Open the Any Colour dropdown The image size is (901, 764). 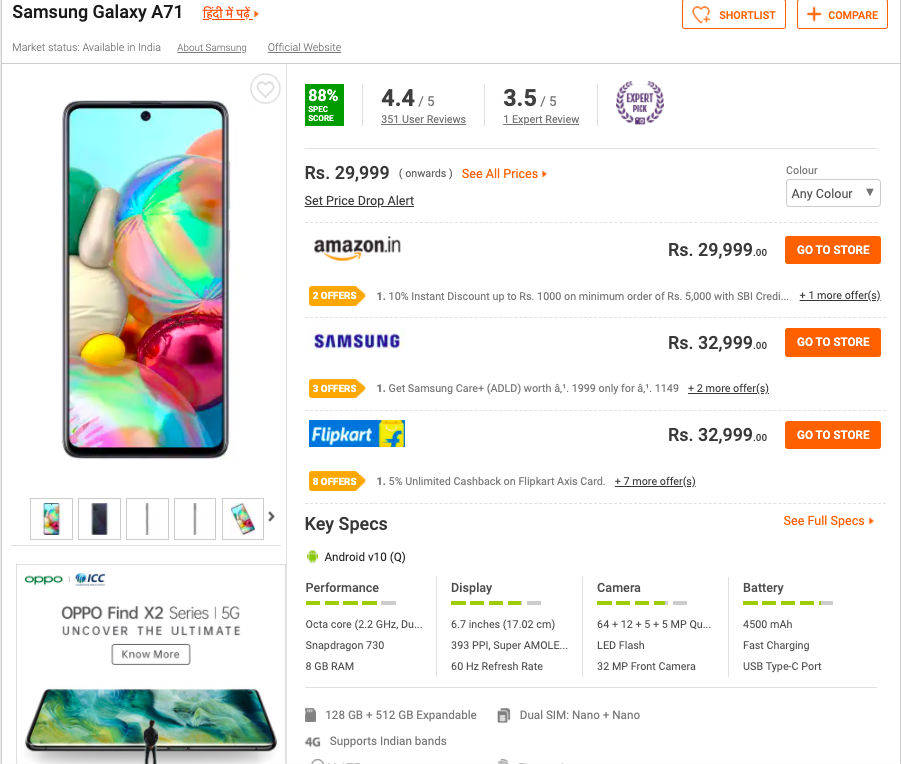tap(833, 194)
